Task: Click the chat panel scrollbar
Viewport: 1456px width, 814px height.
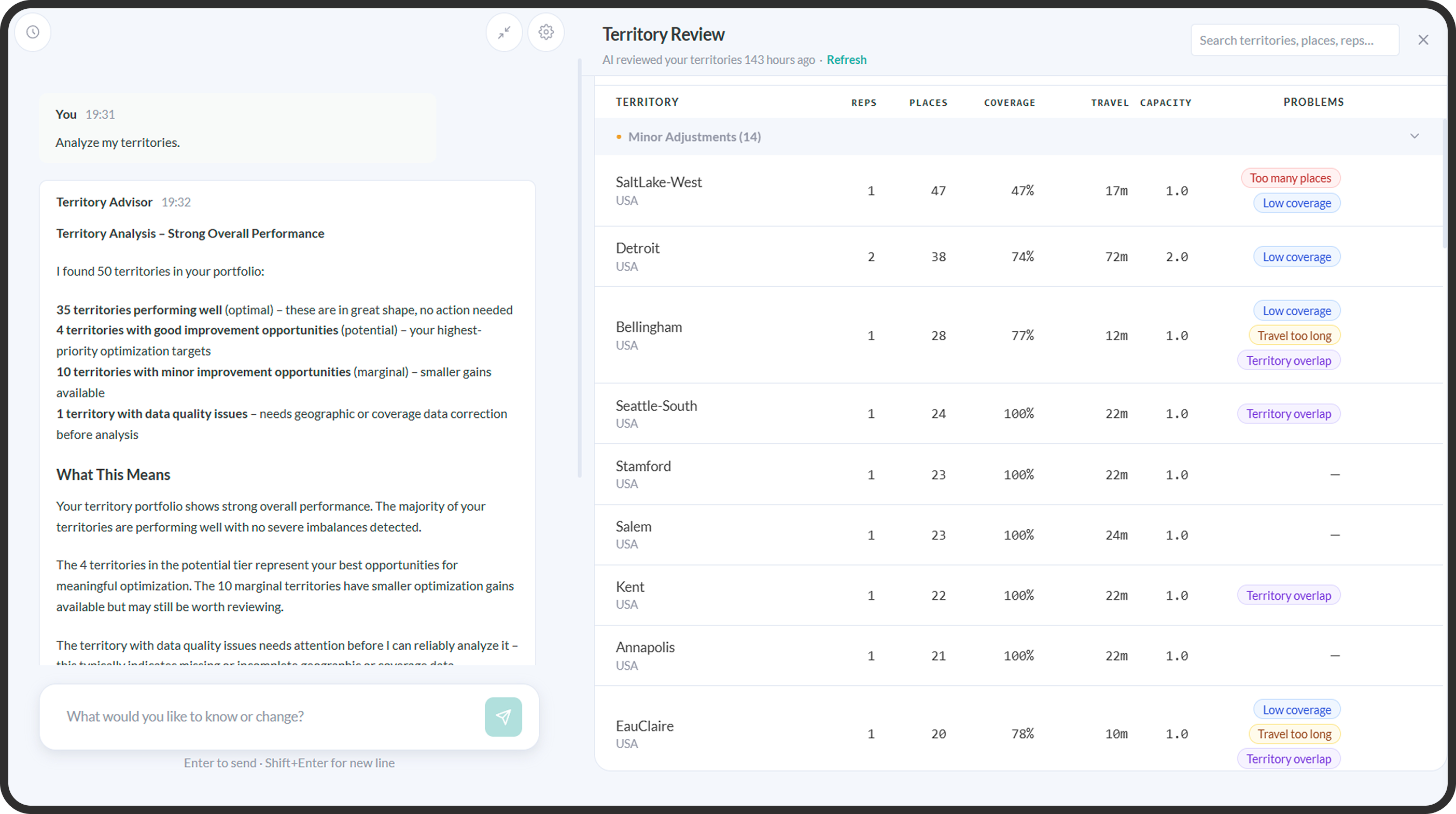Action: pyautogui.click(x=579, y=269)
